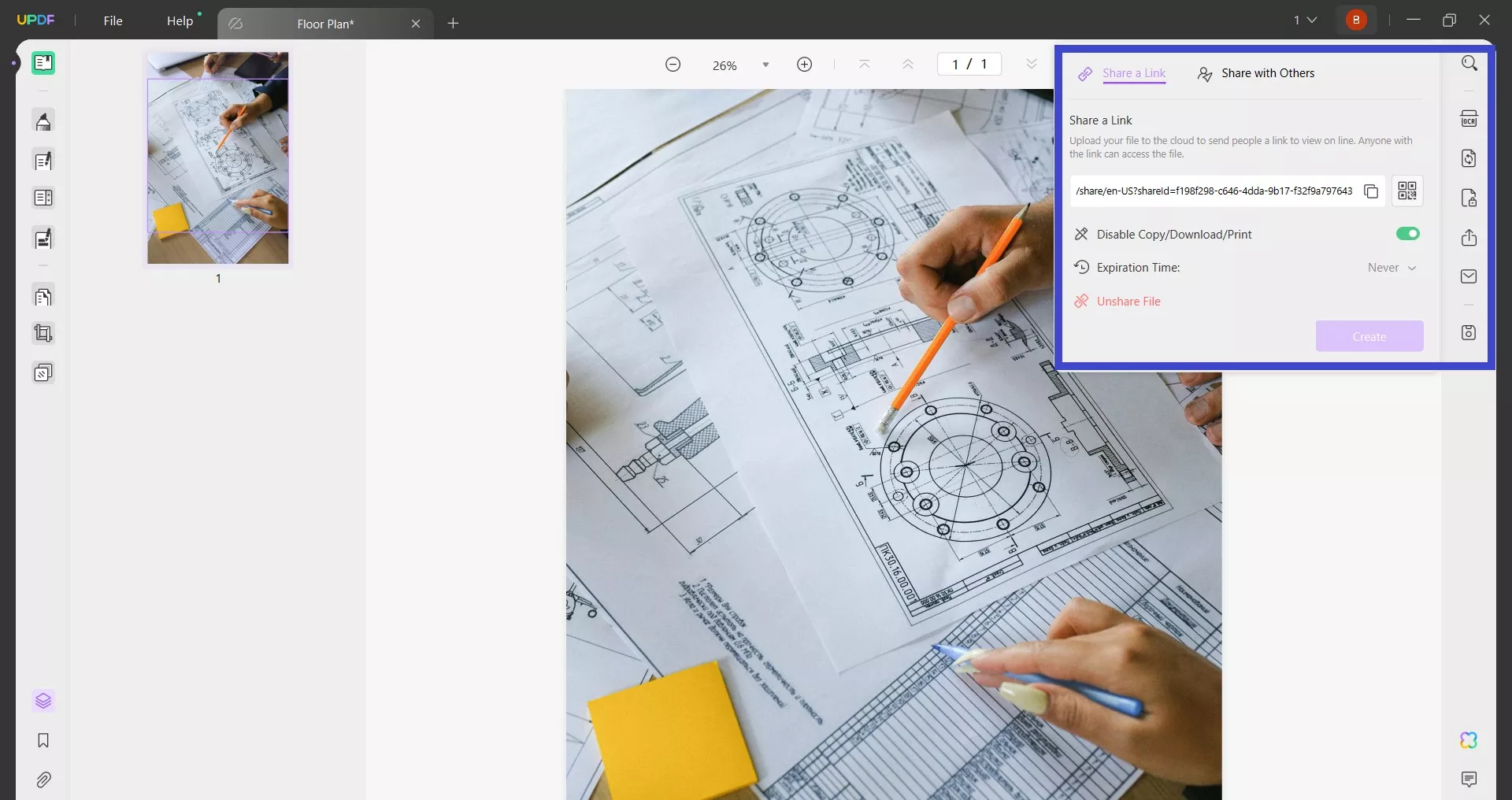This screenshot has width=1512, height=800.
Task: Click the Create button
Action: [1369, 336]
